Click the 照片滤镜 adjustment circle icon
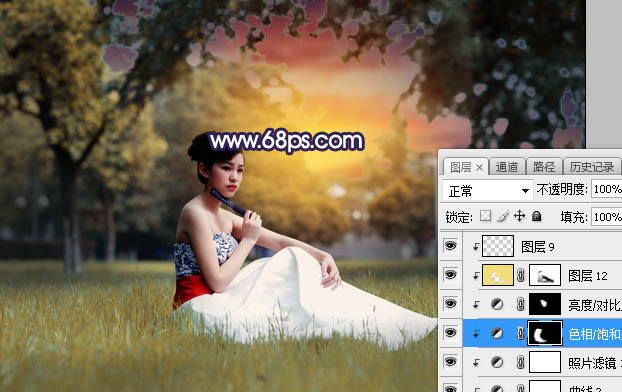 point(497,362)
